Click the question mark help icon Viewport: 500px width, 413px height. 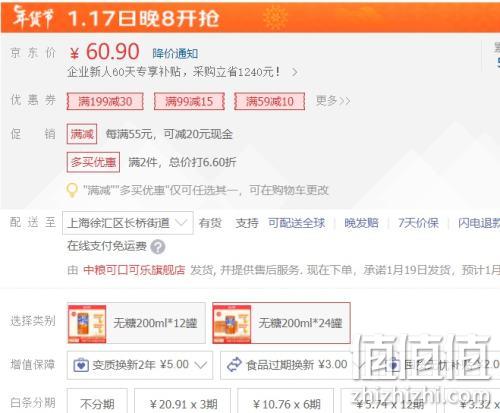coord(158,247)
